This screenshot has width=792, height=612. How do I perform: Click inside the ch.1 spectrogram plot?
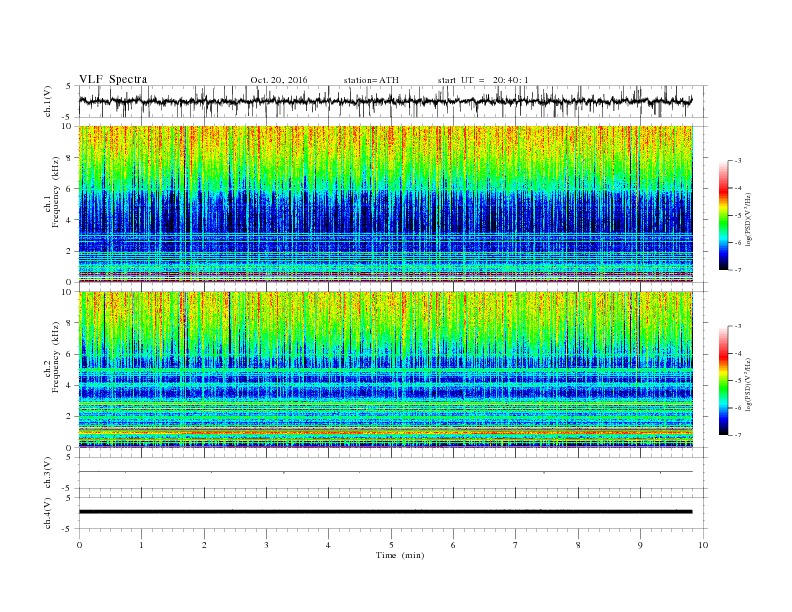(386, 204)
